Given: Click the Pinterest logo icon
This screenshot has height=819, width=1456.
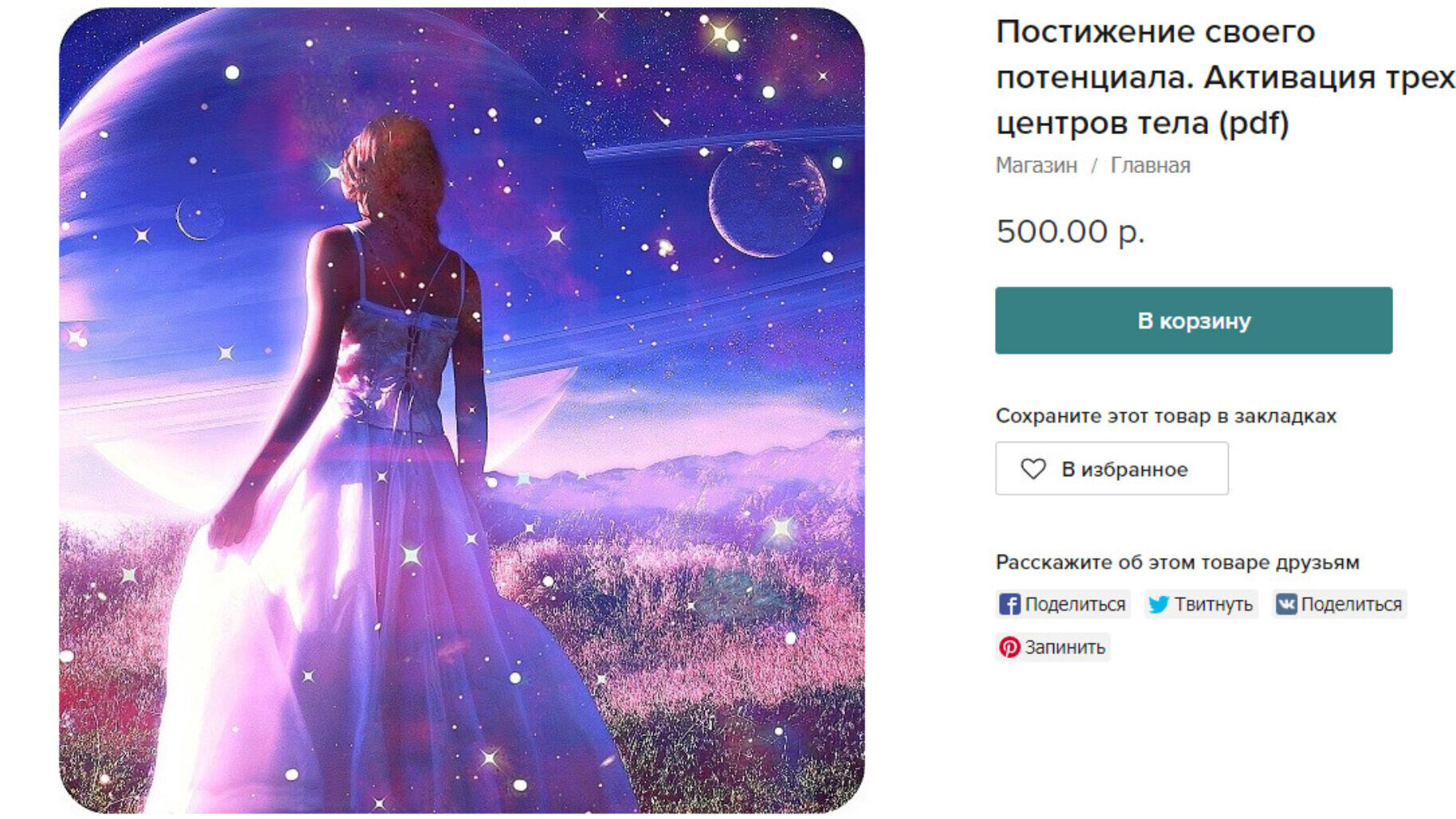Looking at the screenshot, I should coord(1009,647).
